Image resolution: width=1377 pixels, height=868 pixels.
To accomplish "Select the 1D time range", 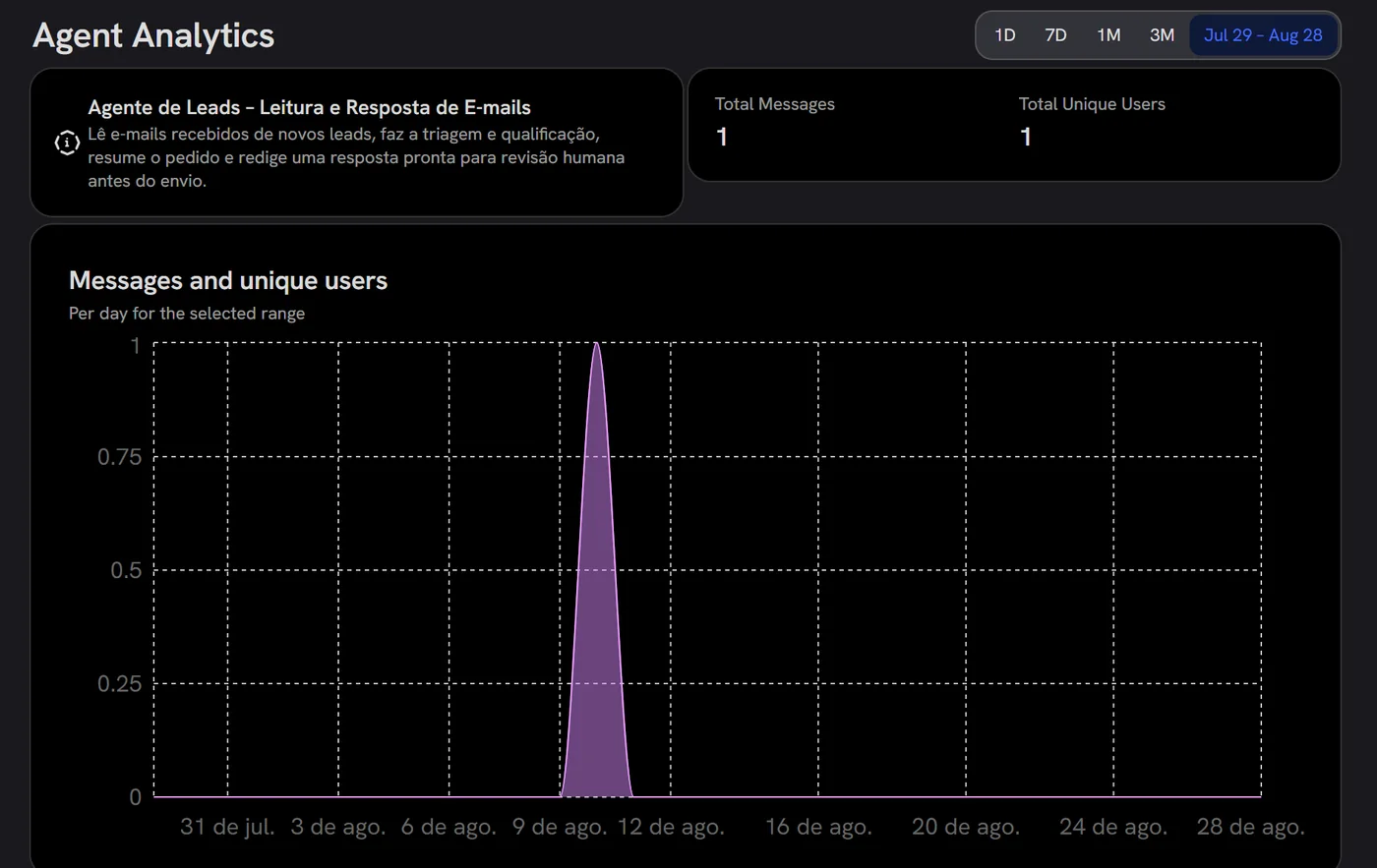I will 1004,35.
